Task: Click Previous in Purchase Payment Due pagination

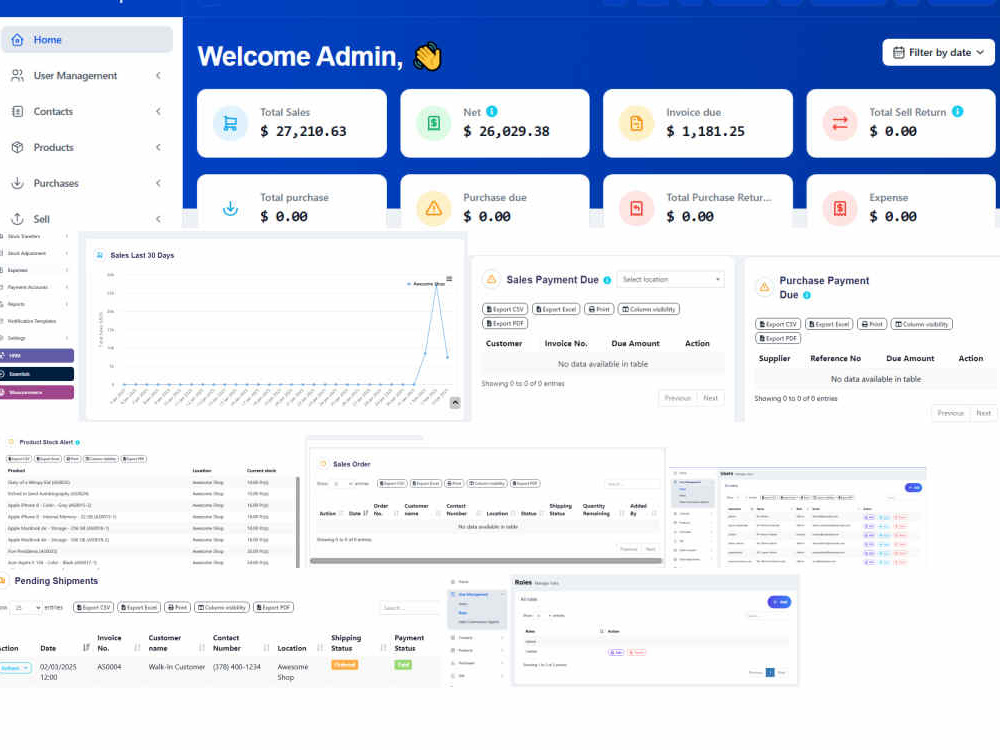Action: point(950,413)
